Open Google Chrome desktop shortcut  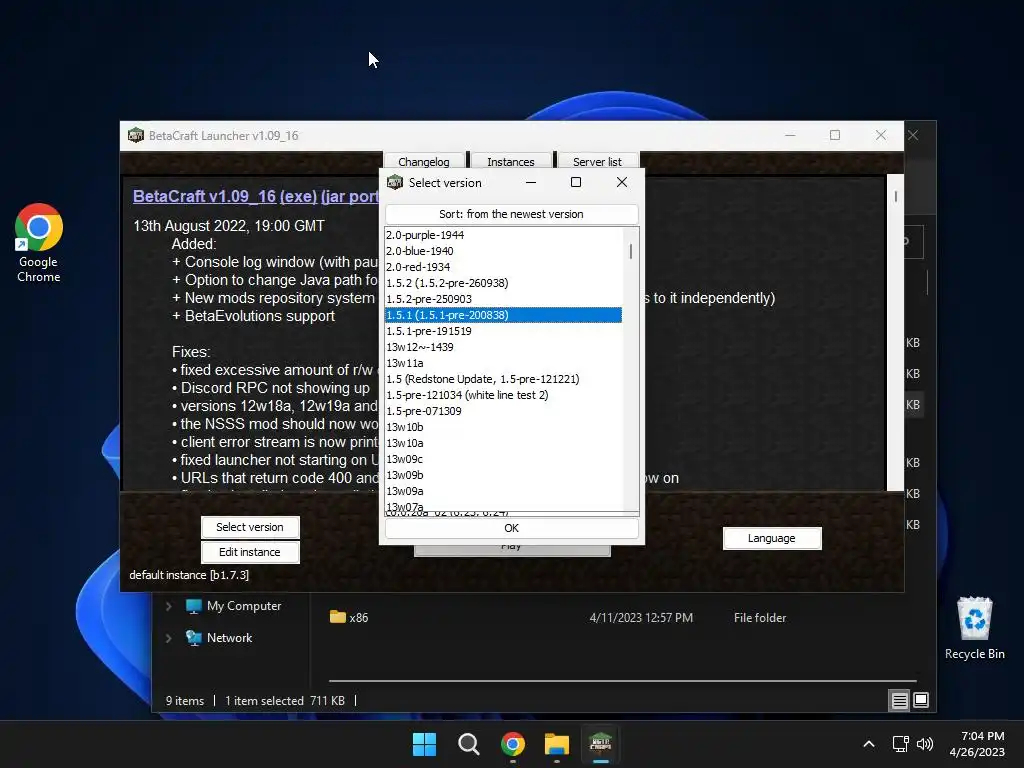coord(39,243)
